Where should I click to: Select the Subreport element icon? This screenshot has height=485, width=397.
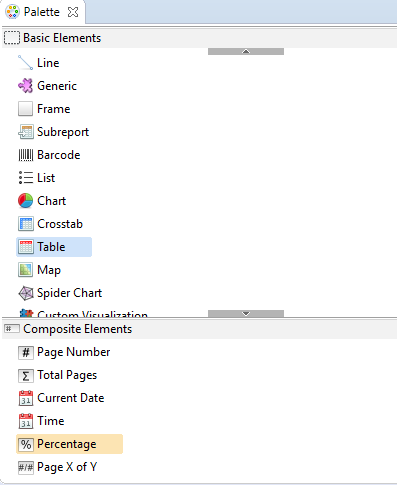coord(25,132)
